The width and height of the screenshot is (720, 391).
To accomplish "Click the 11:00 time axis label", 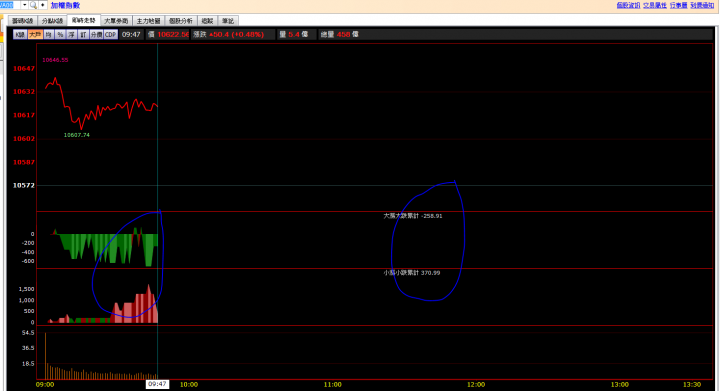I will click(332, 385).
